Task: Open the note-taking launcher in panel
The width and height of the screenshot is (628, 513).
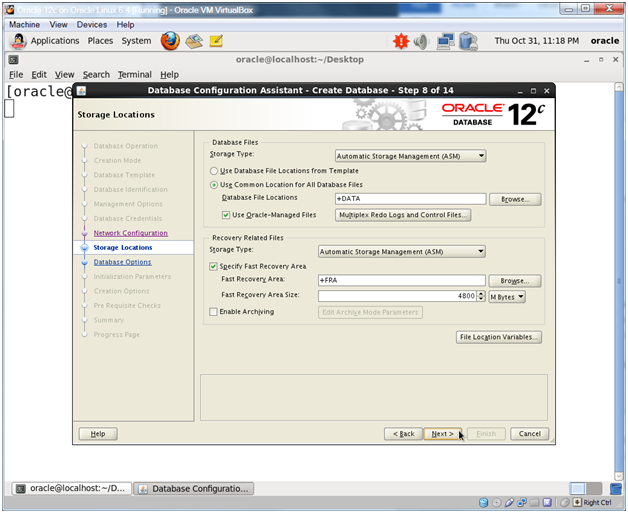Action: click(x=215, y=41)
